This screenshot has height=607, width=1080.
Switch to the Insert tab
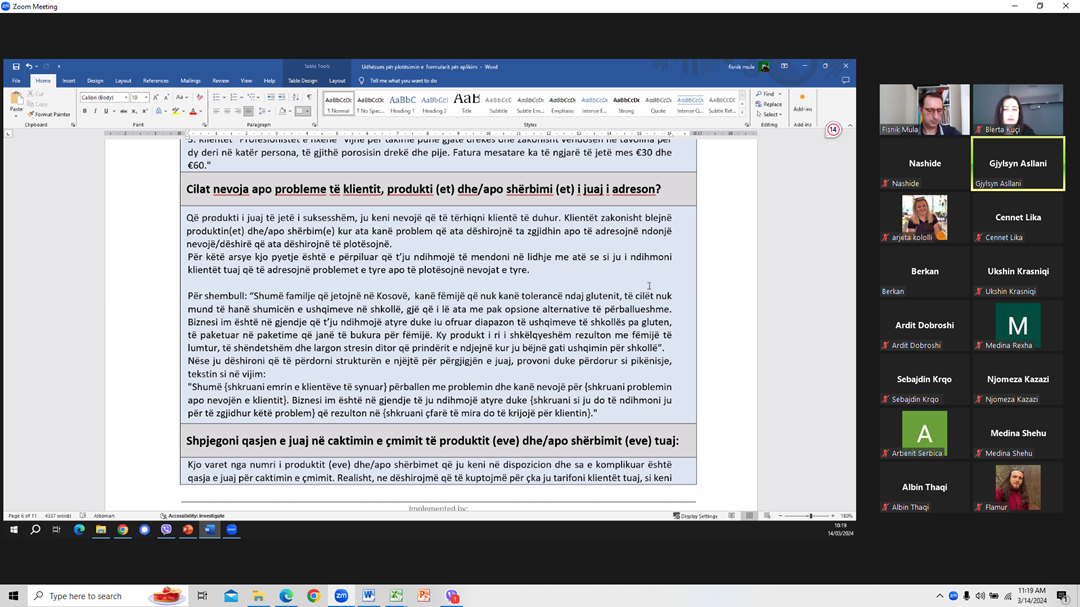[69, 81]
